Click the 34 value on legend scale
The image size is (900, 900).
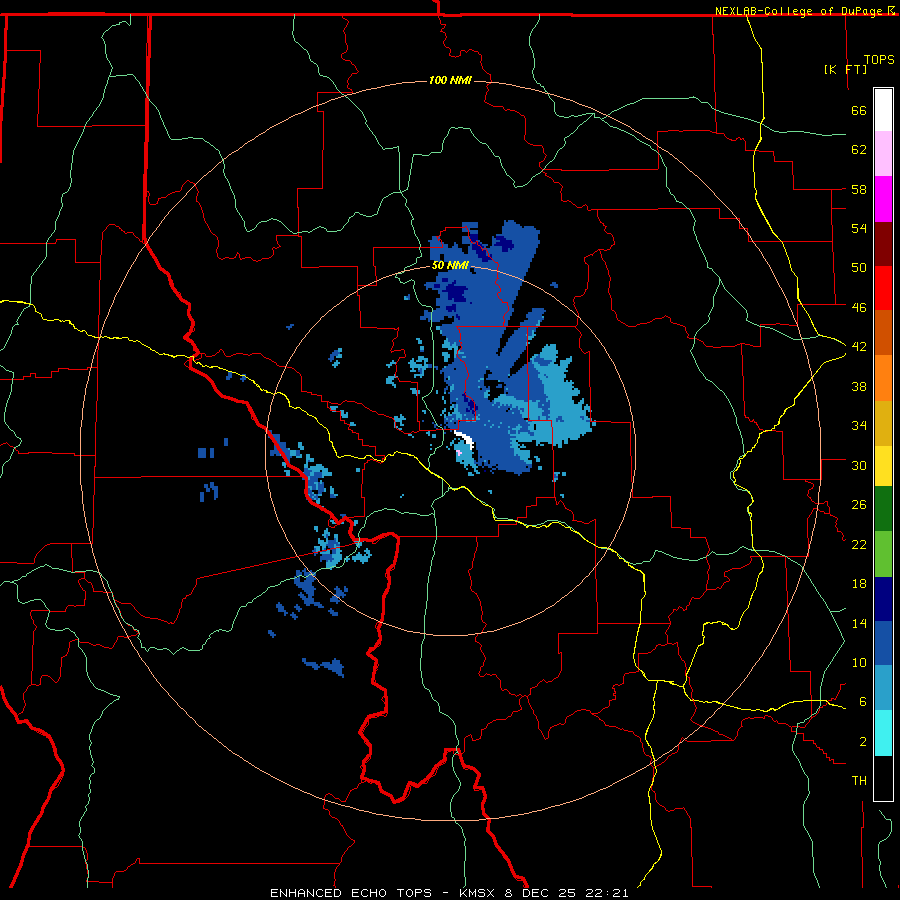859,426
